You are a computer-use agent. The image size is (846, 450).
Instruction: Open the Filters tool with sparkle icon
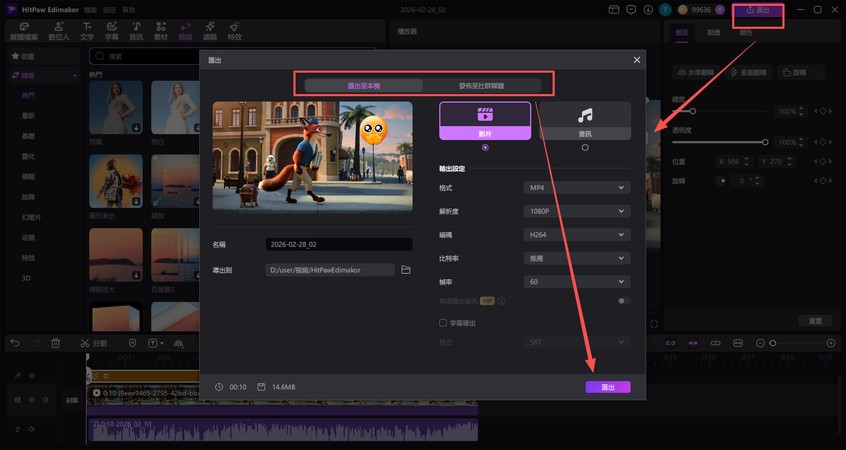[x=210, y=31]
